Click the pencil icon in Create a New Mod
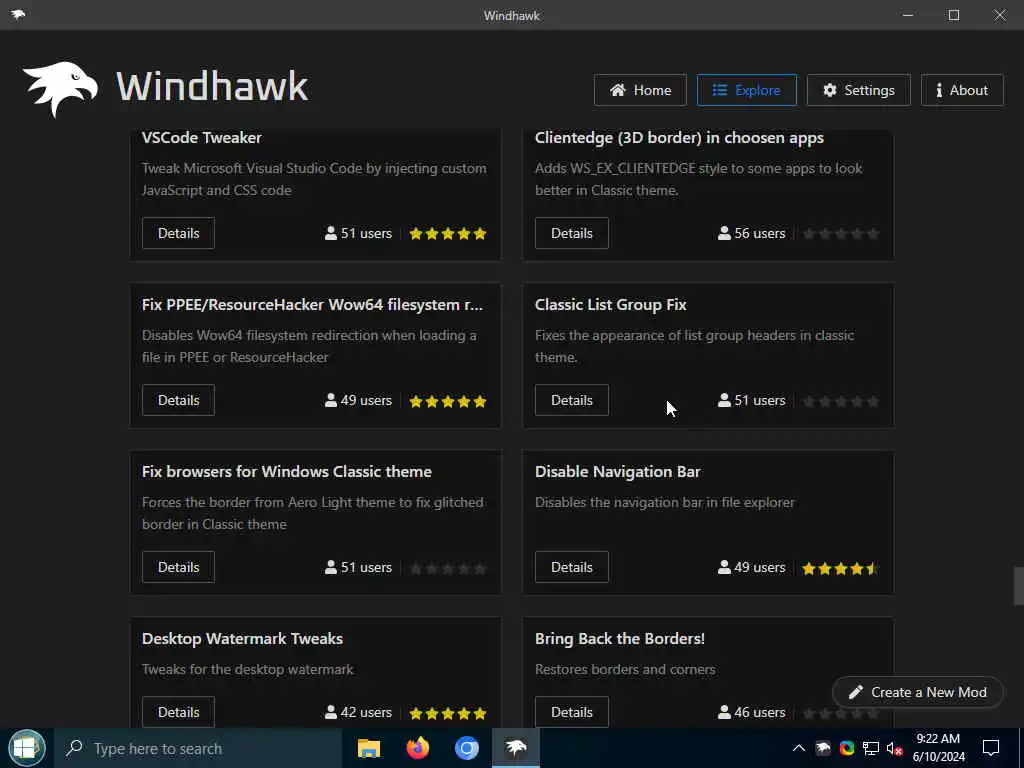This screenshot has height=768, width=1024. (856, 692)
